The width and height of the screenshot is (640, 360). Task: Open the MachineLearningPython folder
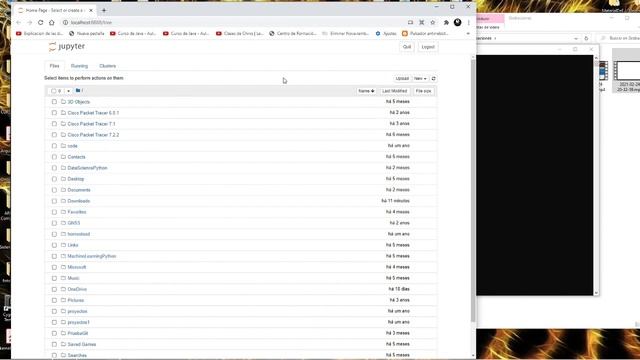coord(92,256)
